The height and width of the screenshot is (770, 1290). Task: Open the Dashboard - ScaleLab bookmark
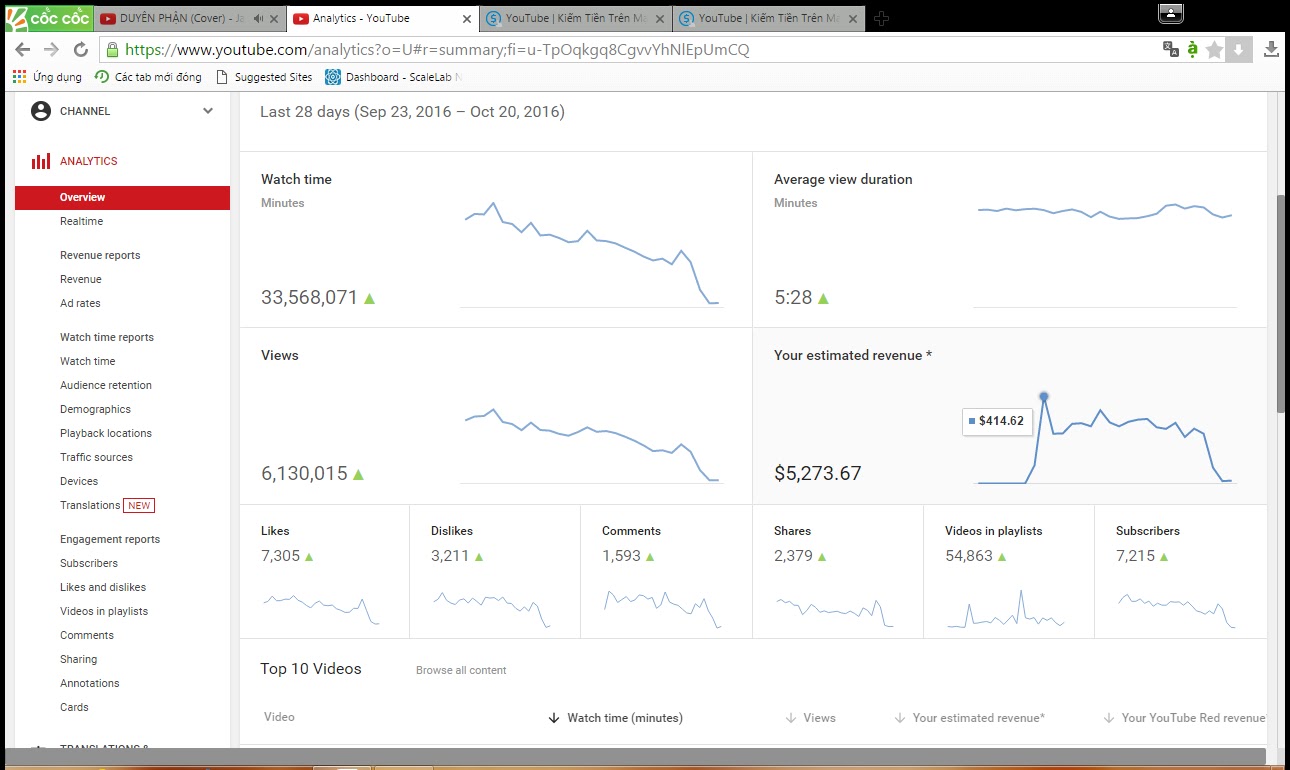click(394, 77)
